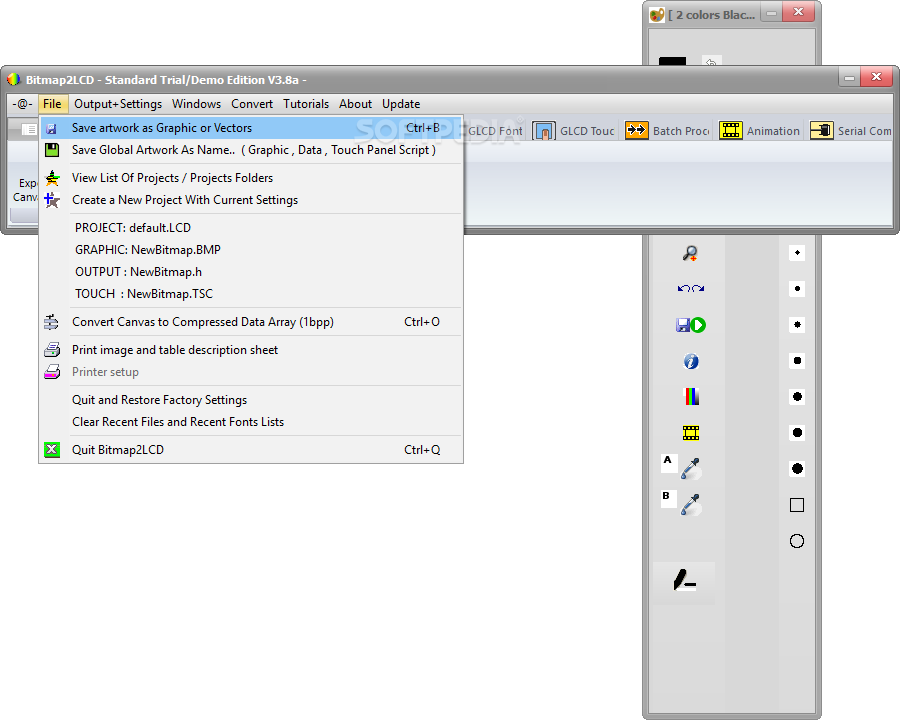Open the GLCD Touc toolbar tab
This screenshot has width=900, height=720.
coord(573,131)
